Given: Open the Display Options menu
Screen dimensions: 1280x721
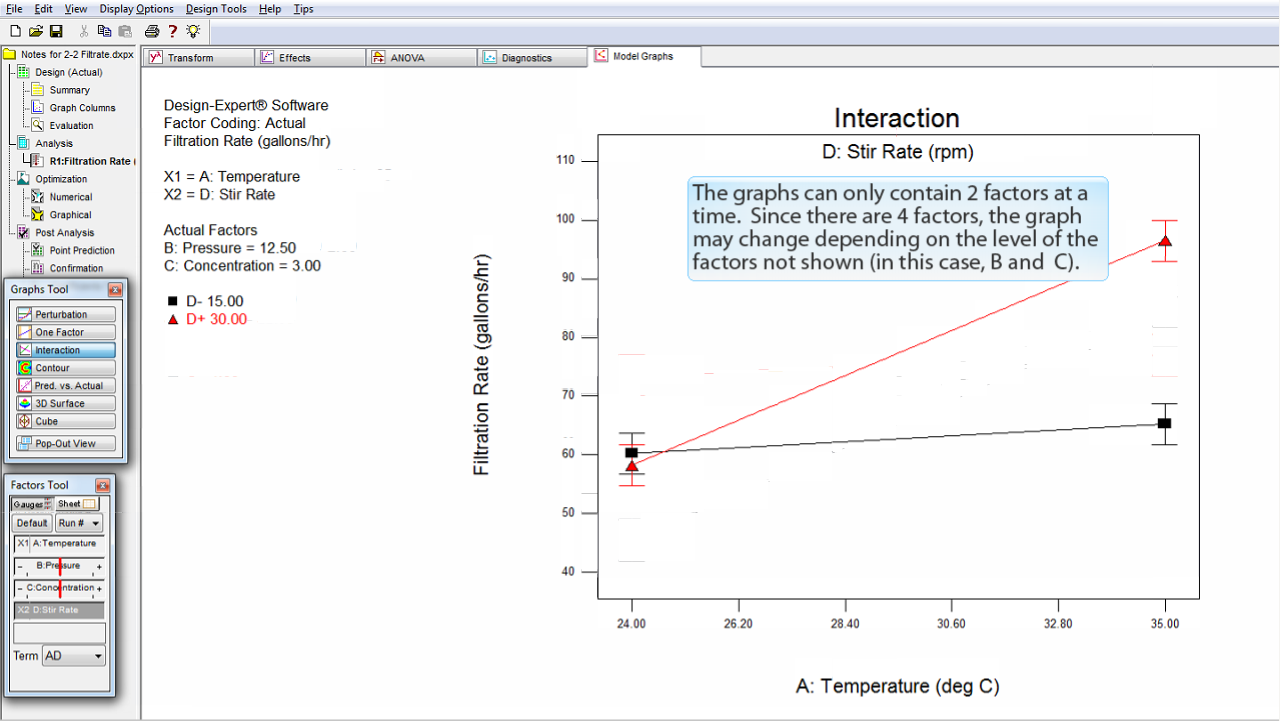Looking at the screenshot, I should coord(136,9).
